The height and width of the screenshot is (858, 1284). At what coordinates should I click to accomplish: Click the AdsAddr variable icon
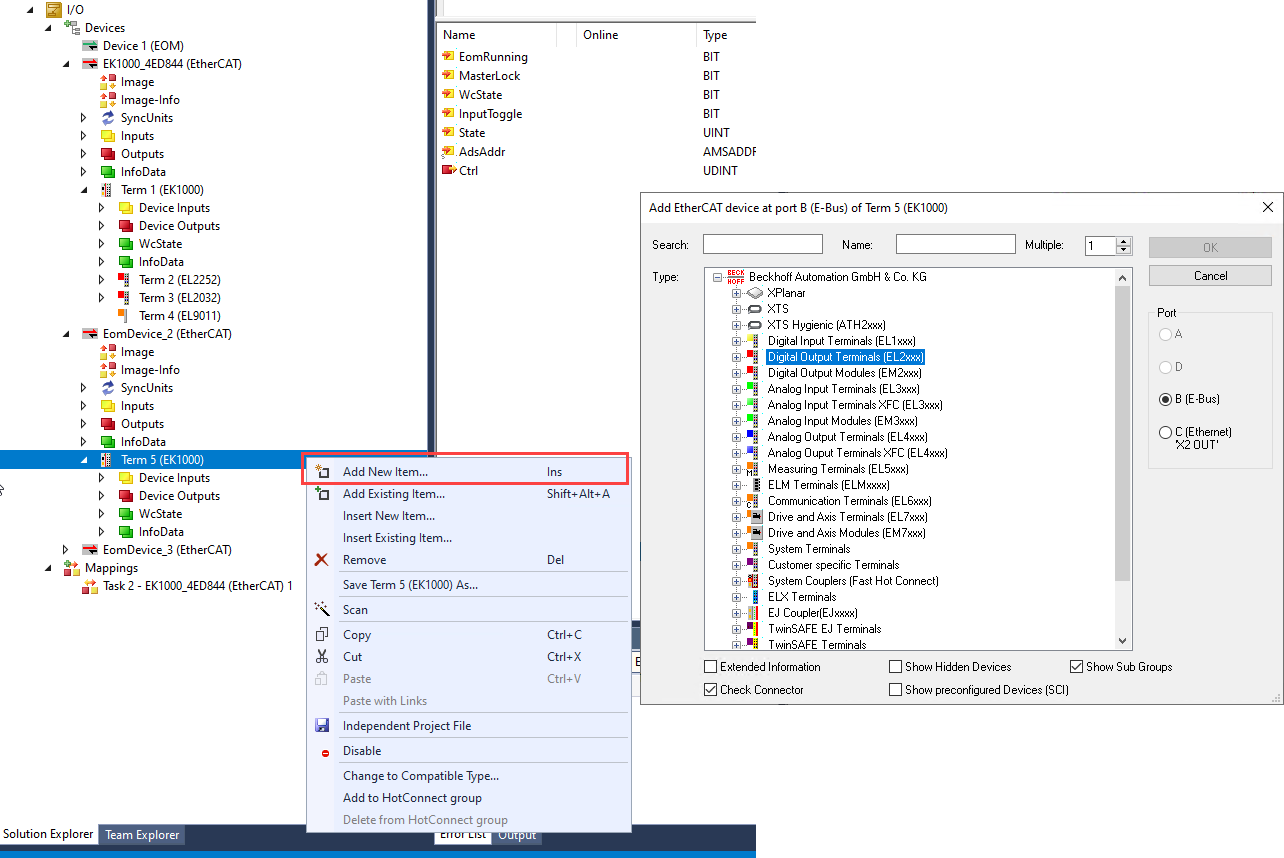point(448,152)
